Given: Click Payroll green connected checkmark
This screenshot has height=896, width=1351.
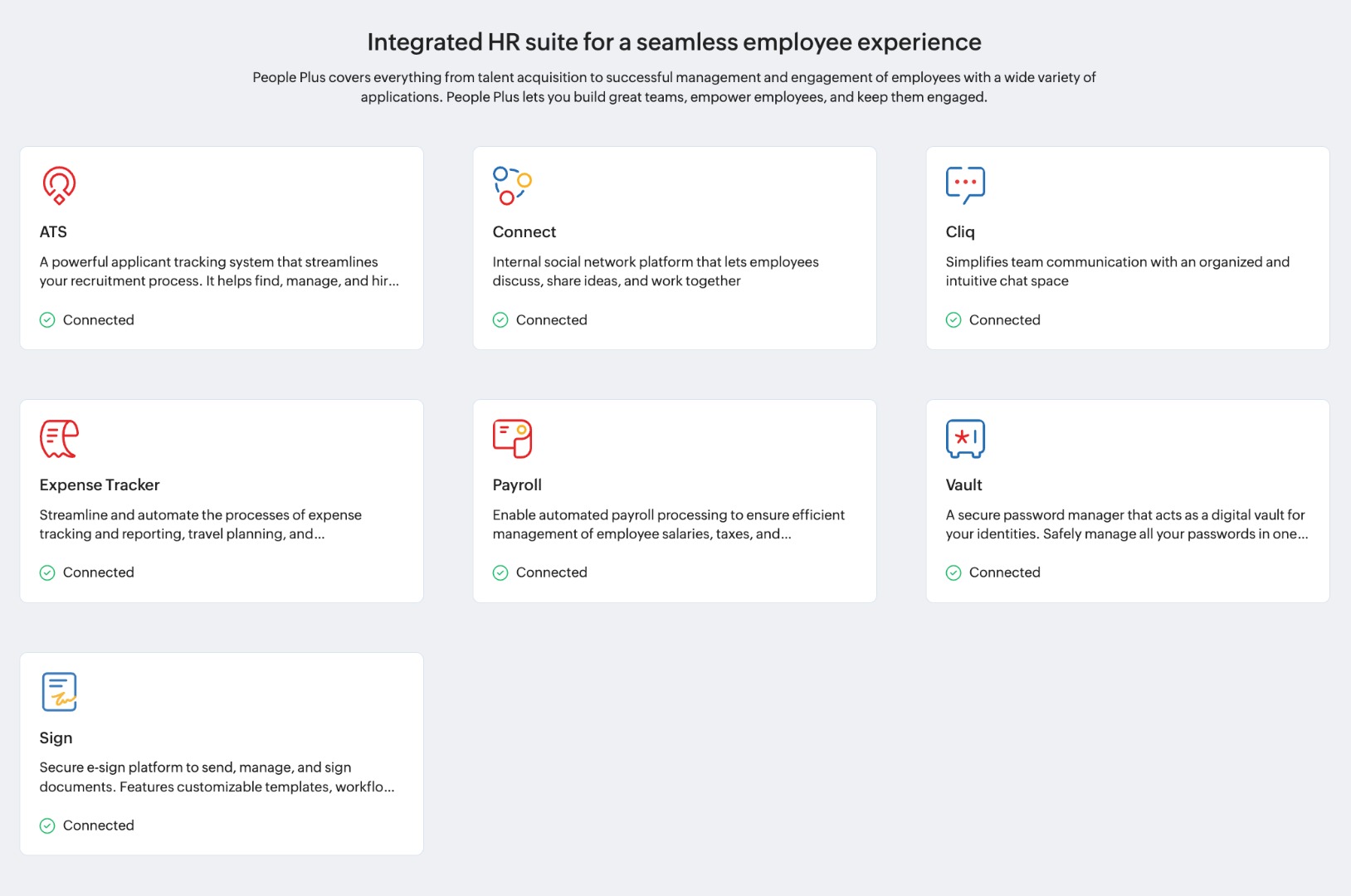Looking at the screenshot, I should (x=500, y=572).
